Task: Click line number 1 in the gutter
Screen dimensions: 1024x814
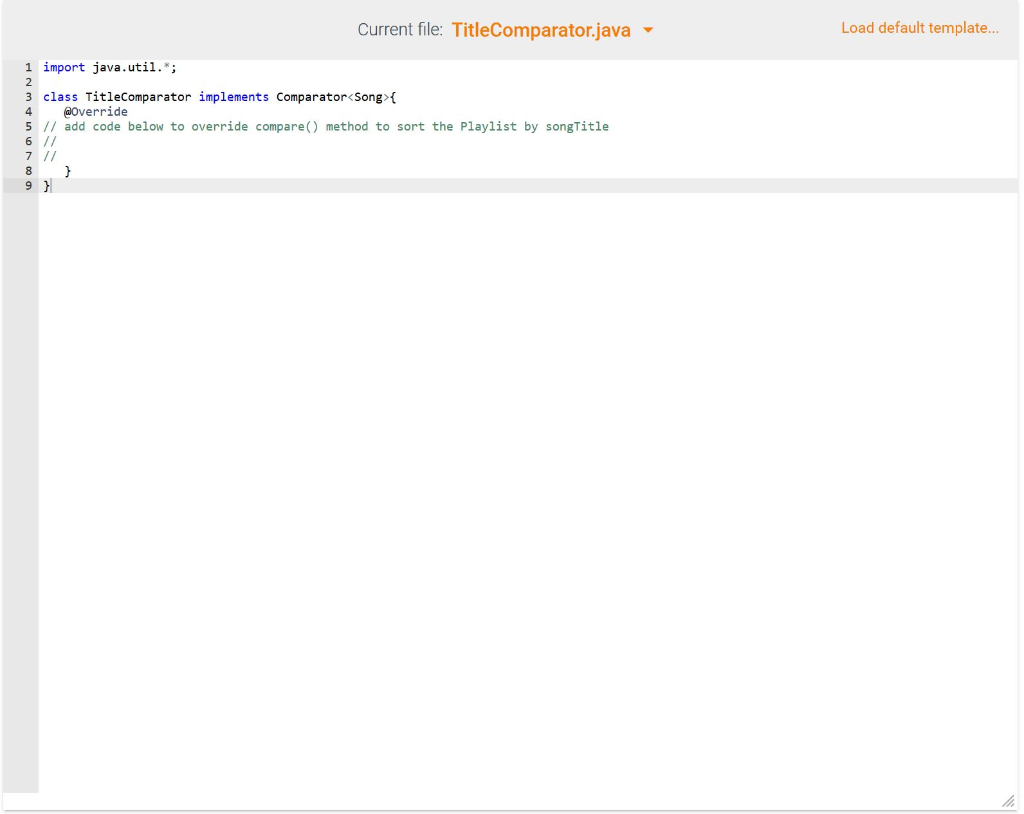Action: (30, 67)
